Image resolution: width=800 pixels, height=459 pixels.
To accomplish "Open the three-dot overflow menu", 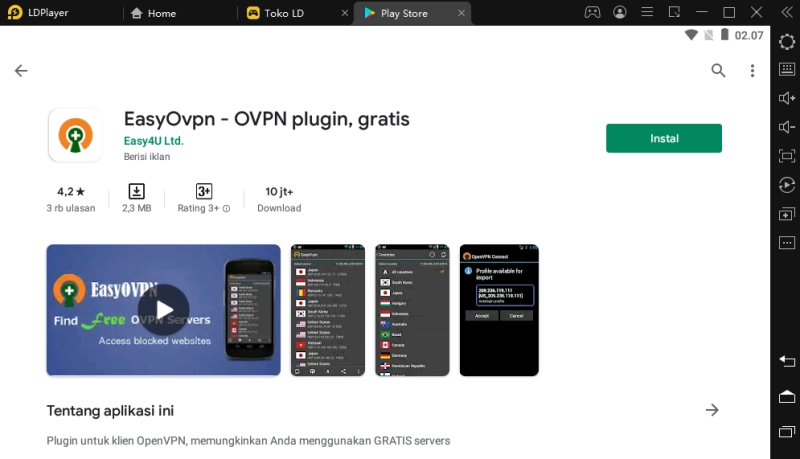I will [x=752, y=70].
